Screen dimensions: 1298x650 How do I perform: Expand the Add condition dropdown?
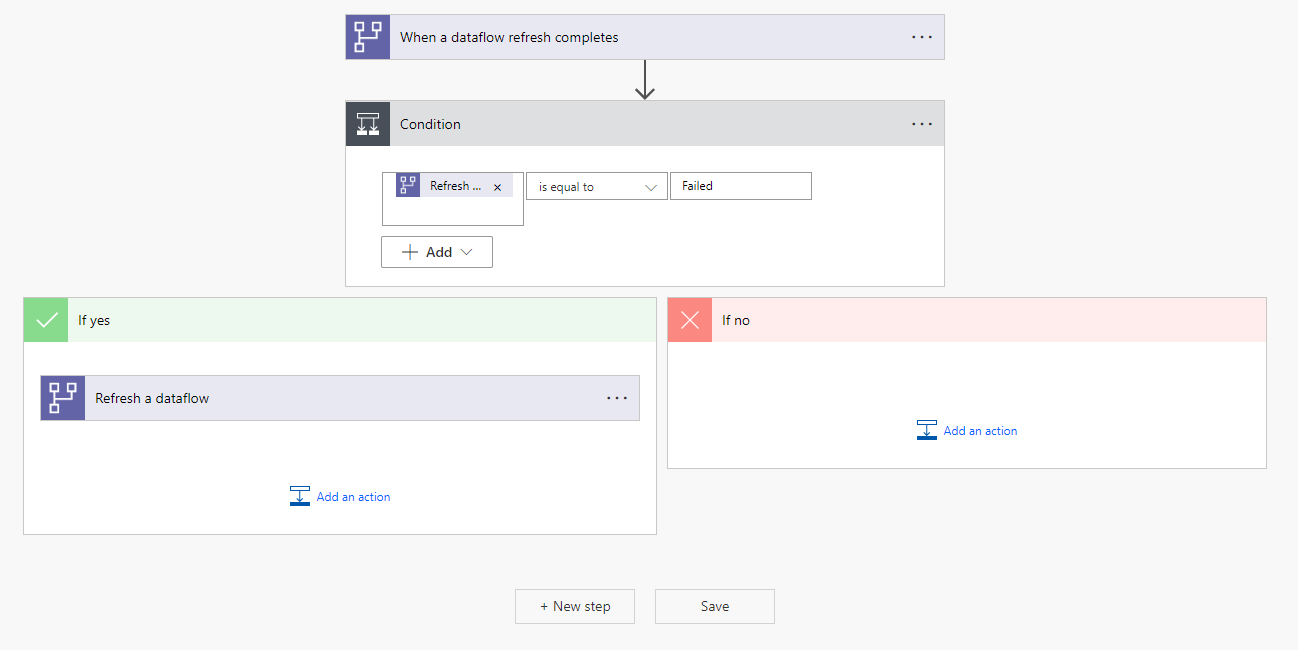pos(437,252)
